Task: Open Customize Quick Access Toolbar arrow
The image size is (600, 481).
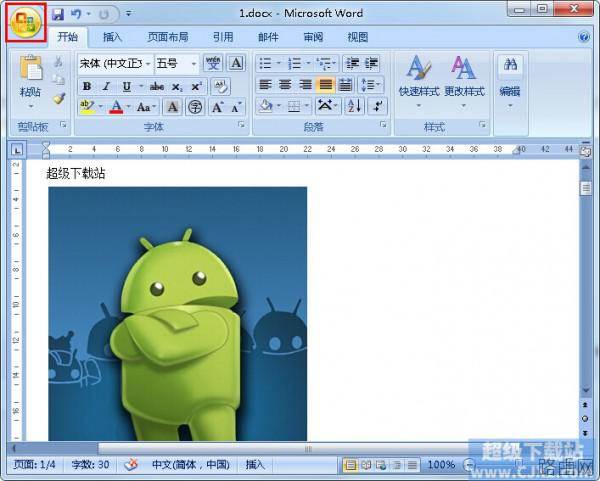Action: (x=129, y=14)
